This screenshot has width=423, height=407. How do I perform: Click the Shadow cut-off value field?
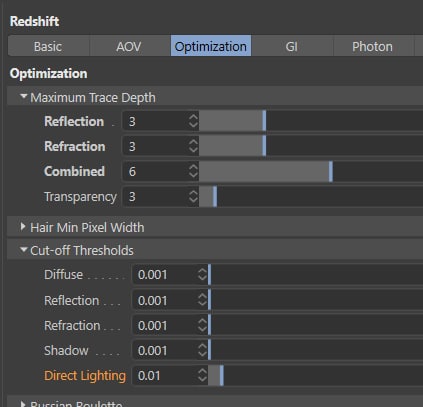coord(164,350)
